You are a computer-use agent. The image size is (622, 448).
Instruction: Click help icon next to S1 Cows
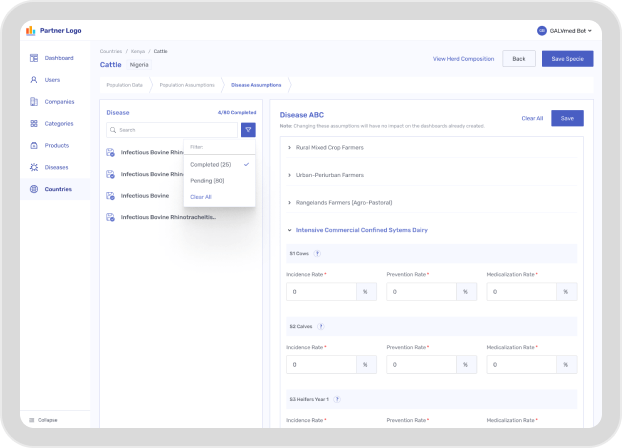click(317, 253)
